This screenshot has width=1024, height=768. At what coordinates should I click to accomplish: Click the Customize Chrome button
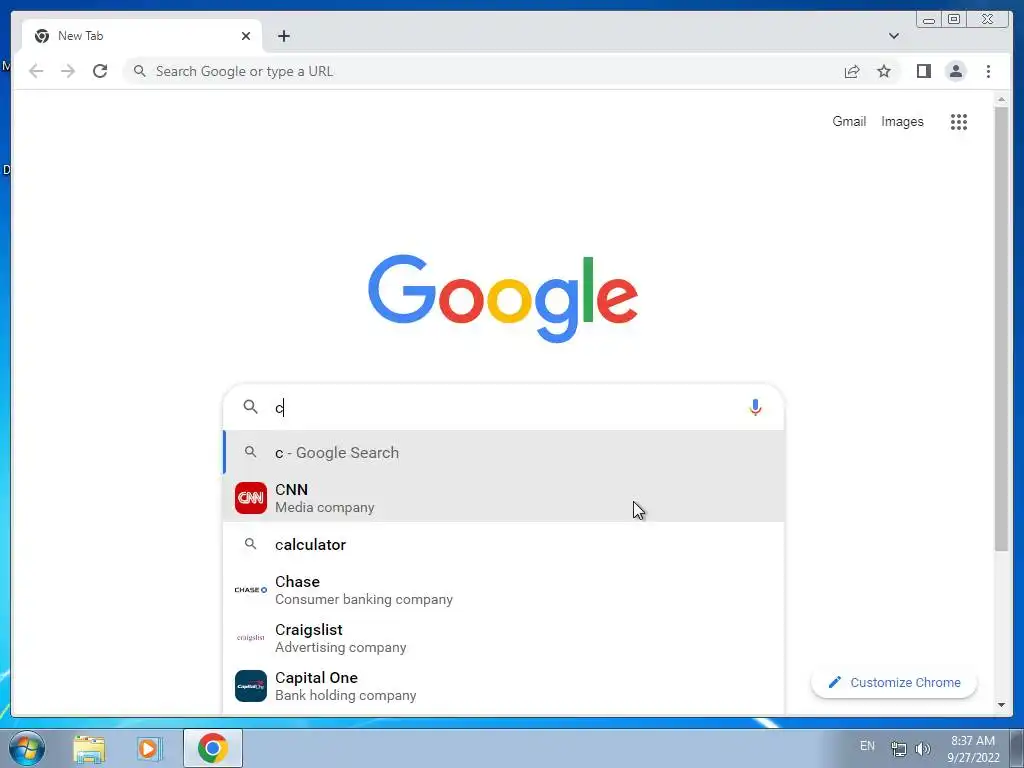894,682
